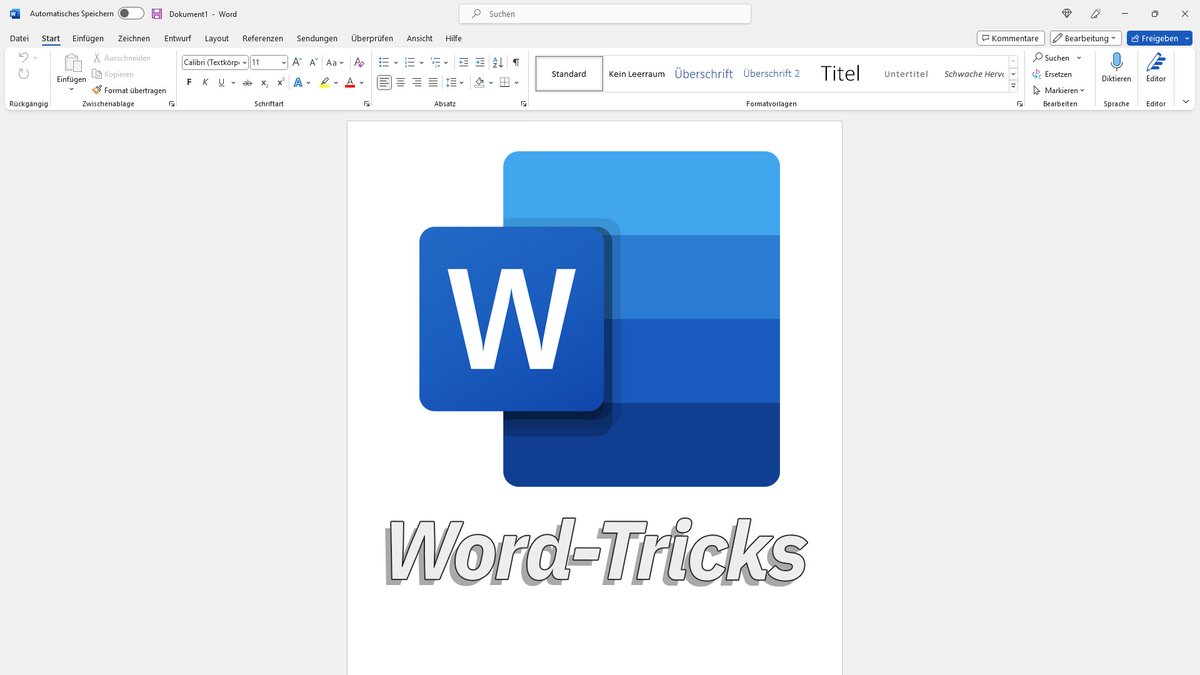Screen dimensions: 1200x675
Task: Open the Datei menu
Action: coord(18,38)
